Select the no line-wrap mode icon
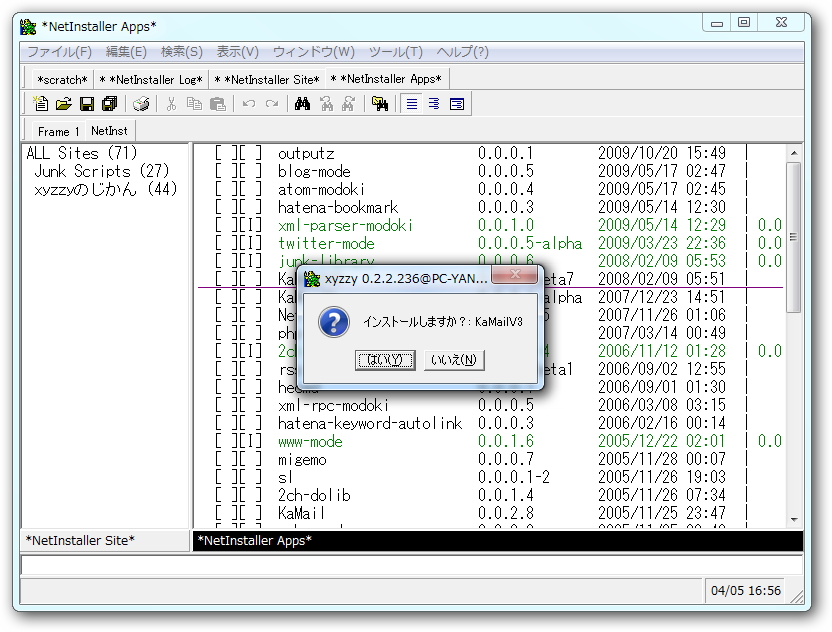The image size is (832, 632). click(x=411, y=103)
